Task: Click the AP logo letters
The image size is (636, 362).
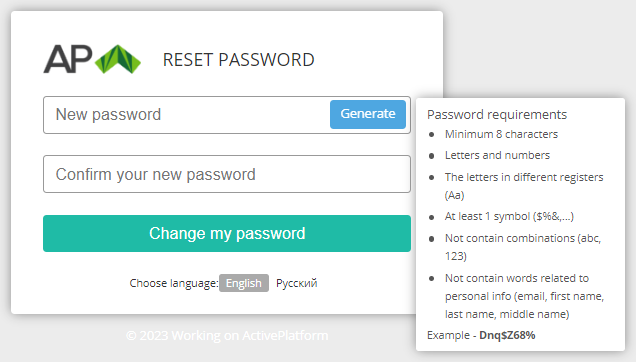Action: 68,59
